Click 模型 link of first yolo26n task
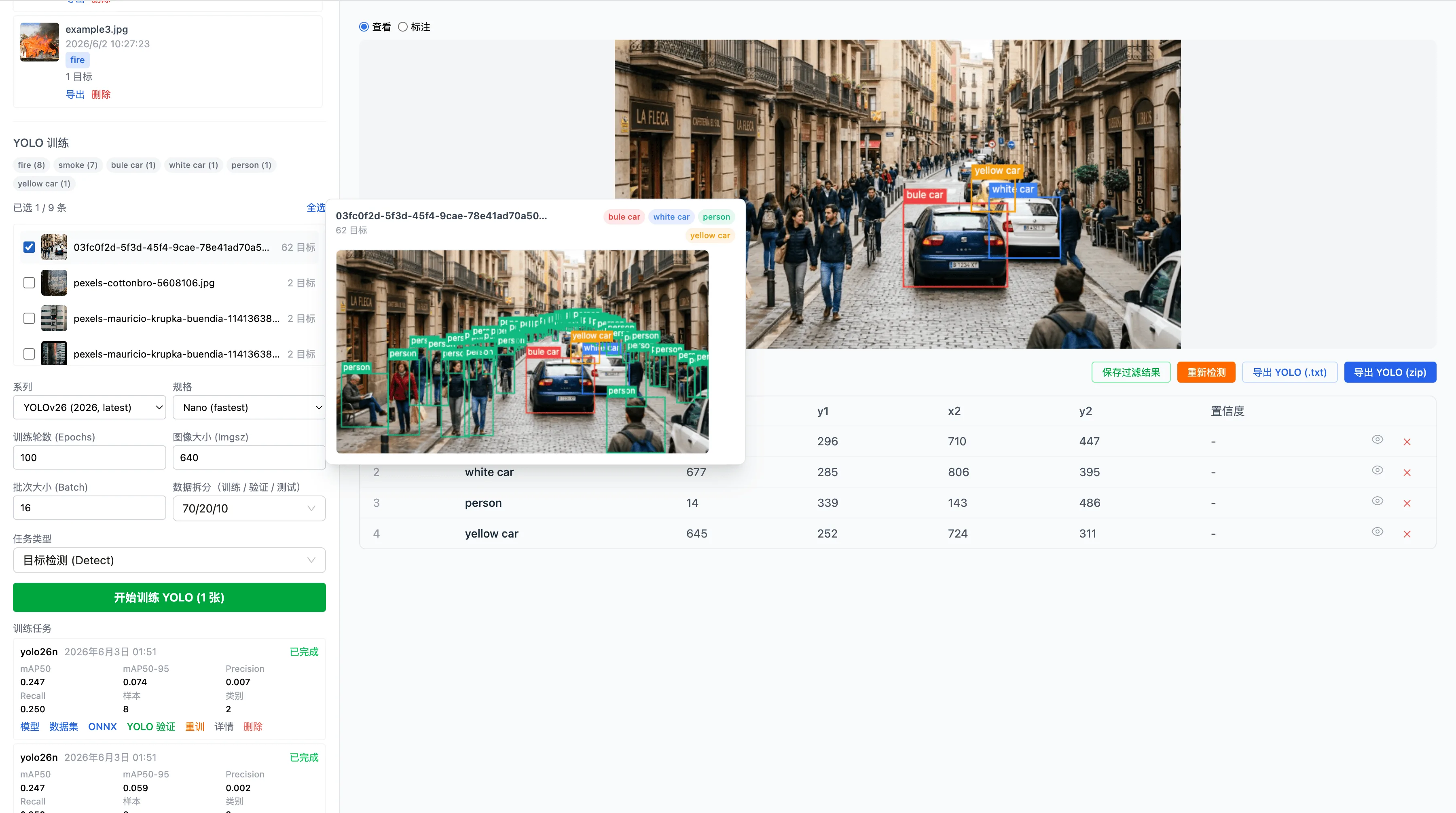Viewport: 1456px width, 813px height. 30,726
